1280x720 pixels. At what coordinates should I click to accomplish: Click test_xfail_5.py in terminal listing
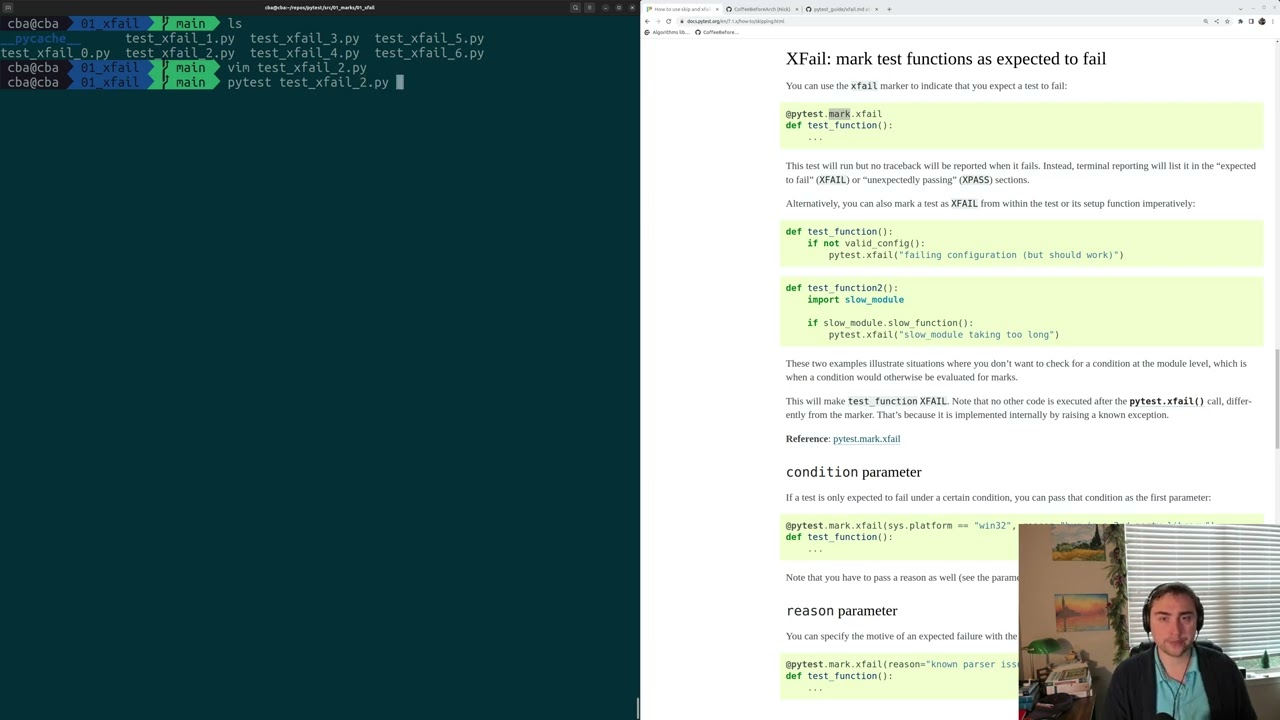[429, 38]
